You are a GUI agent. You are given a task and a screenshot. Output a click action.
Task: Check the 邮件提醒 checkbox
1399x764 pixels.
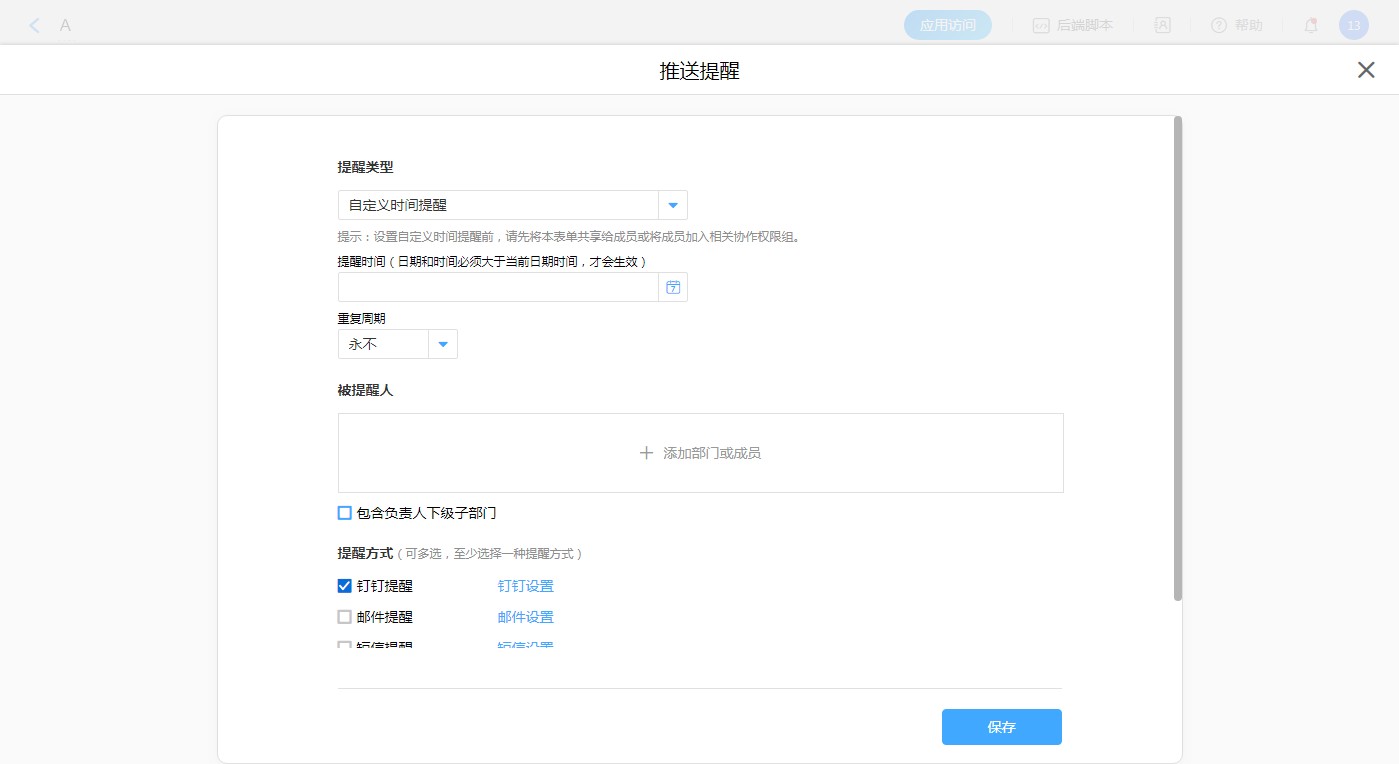[x=345, y=617]
